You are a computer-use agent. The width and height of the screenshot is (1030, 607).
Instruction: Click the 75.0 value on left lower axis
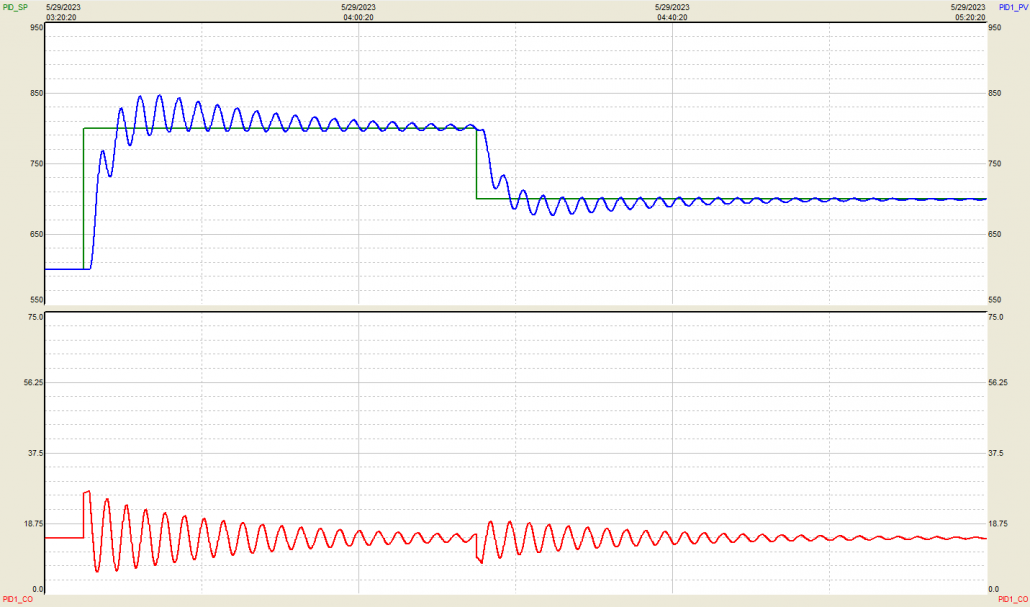34,317
